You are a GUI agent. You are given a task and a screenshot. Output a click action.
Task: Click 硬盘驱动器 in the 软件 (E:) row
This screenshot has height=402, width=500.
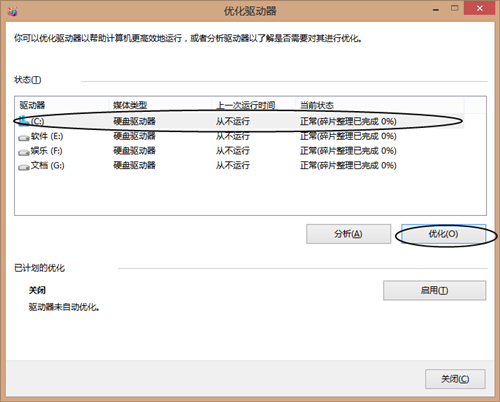(134, 136)
